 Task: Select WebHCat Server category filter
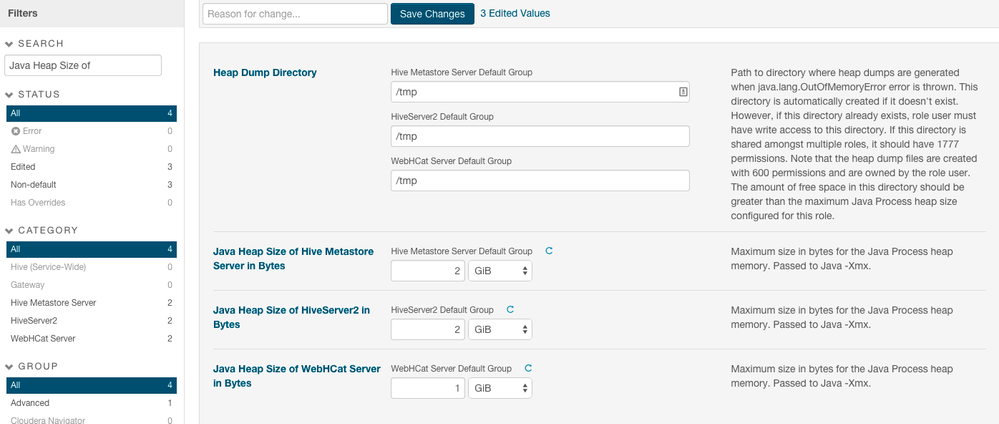[43, 339]
